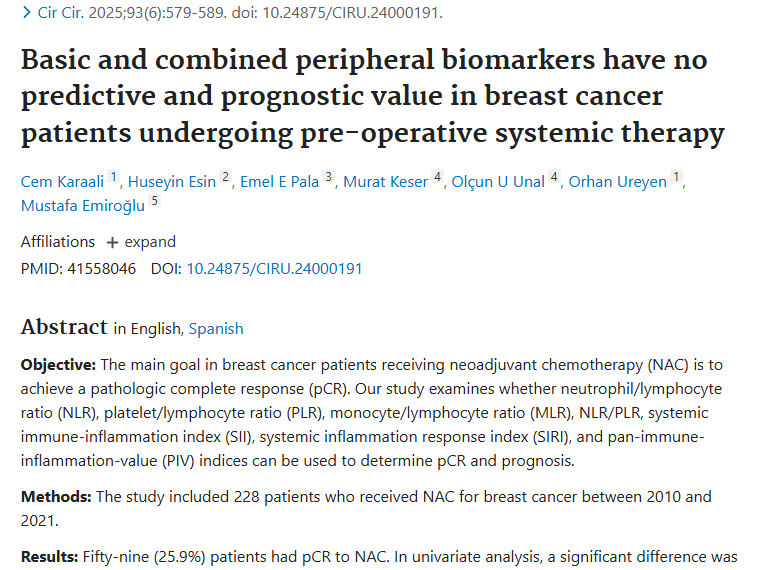Open author Cem Karaali's link
This screenshot has width=760, height=570.
pyautogui.click(x=63, y=182)
